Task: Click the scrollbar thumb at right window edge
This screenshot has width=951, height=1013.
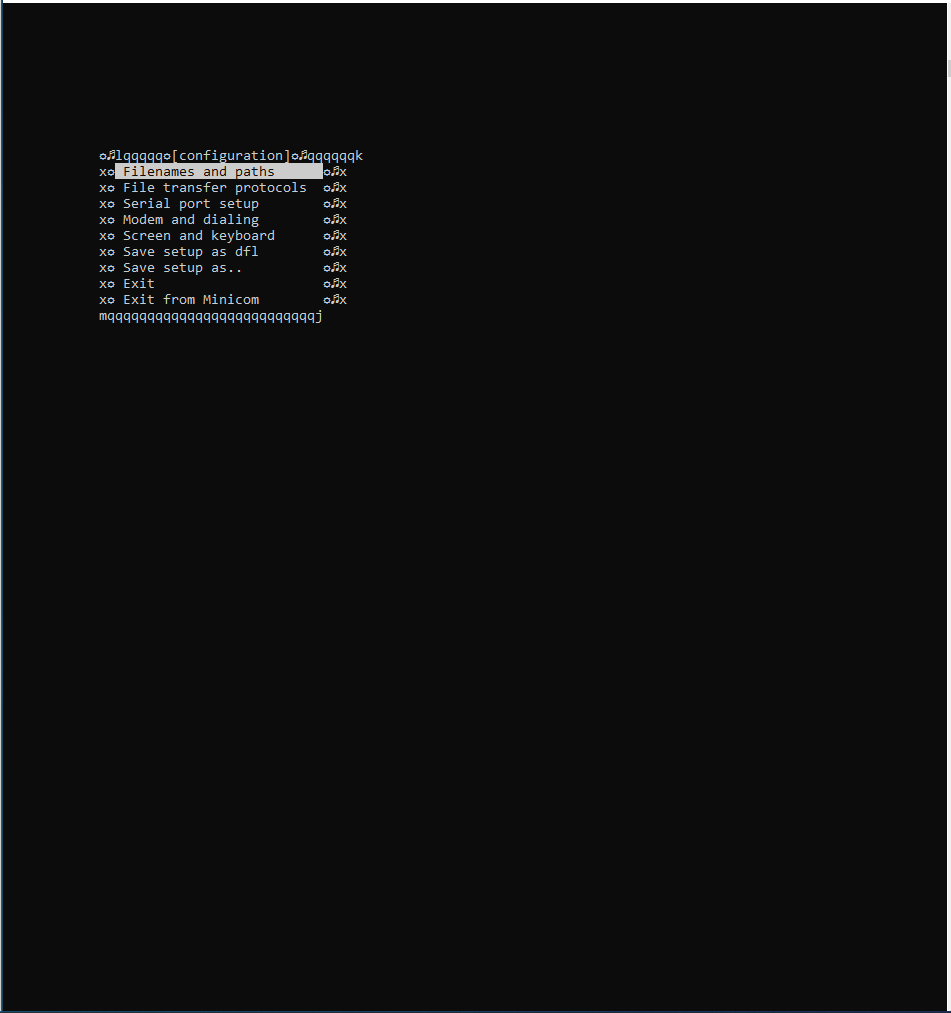Action: point(948,68)
